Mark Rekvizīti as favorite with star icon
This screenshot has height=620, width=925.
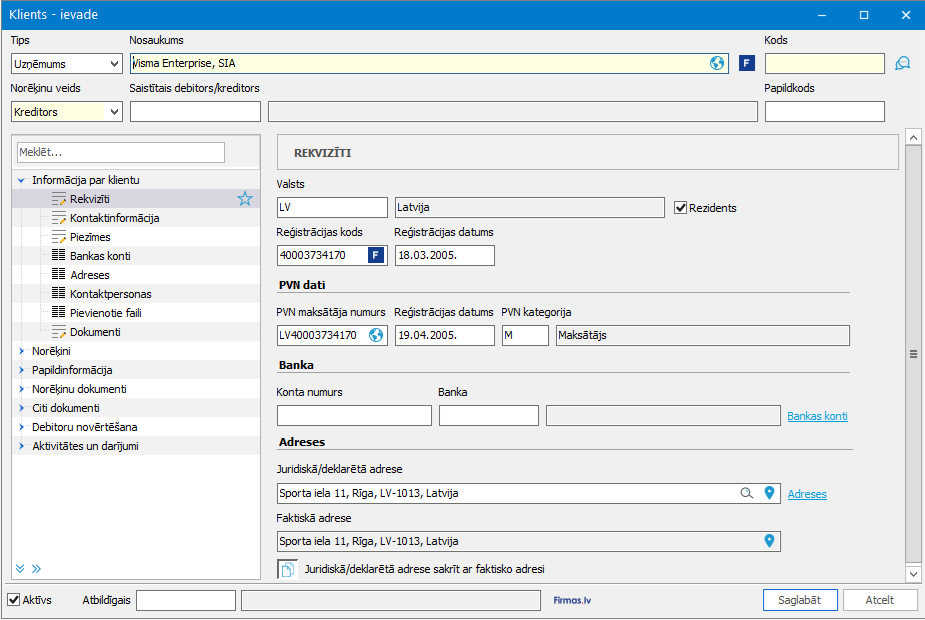(245, 199)
